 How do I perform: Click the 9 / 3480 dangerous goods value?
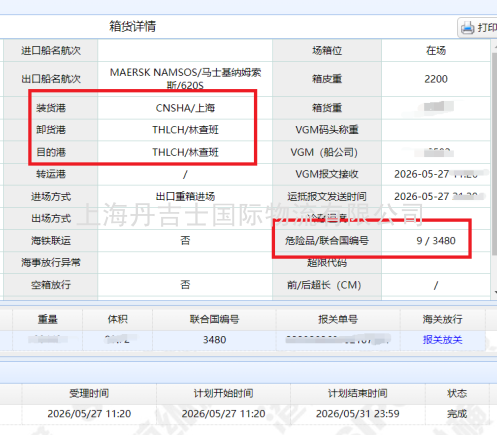click(436, 241)
